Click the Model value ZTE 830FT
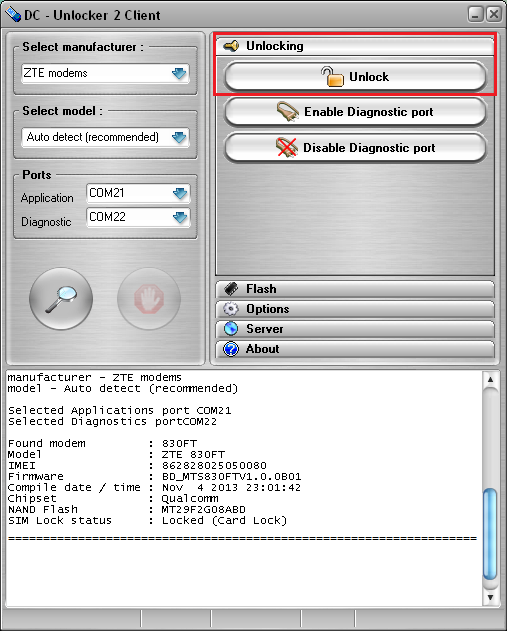The height and width of the screenshot is (631, 507). coord(193,454)
